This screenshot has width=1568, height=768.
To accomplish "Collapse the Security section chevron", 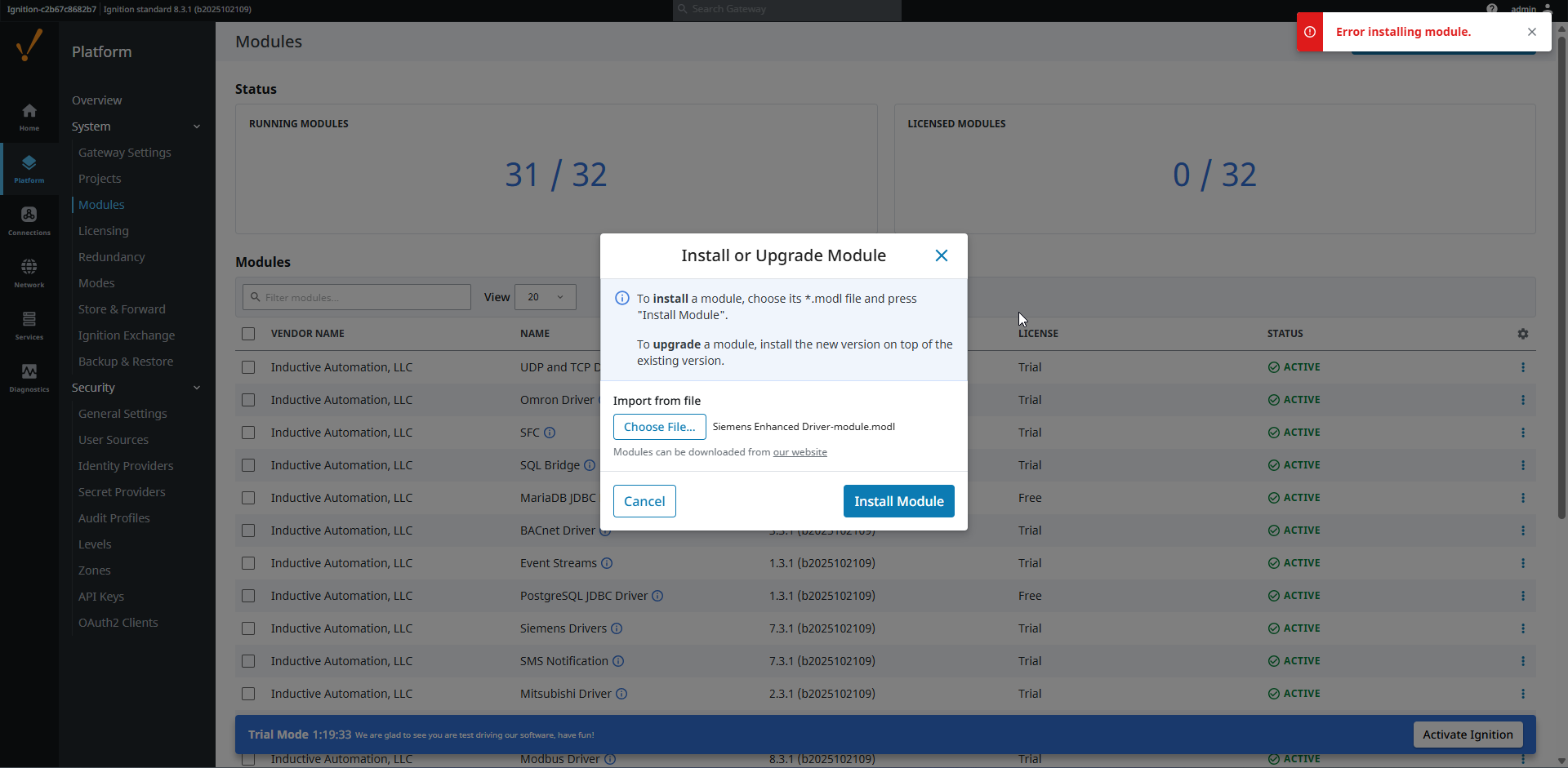I will (x=197, y=388).
